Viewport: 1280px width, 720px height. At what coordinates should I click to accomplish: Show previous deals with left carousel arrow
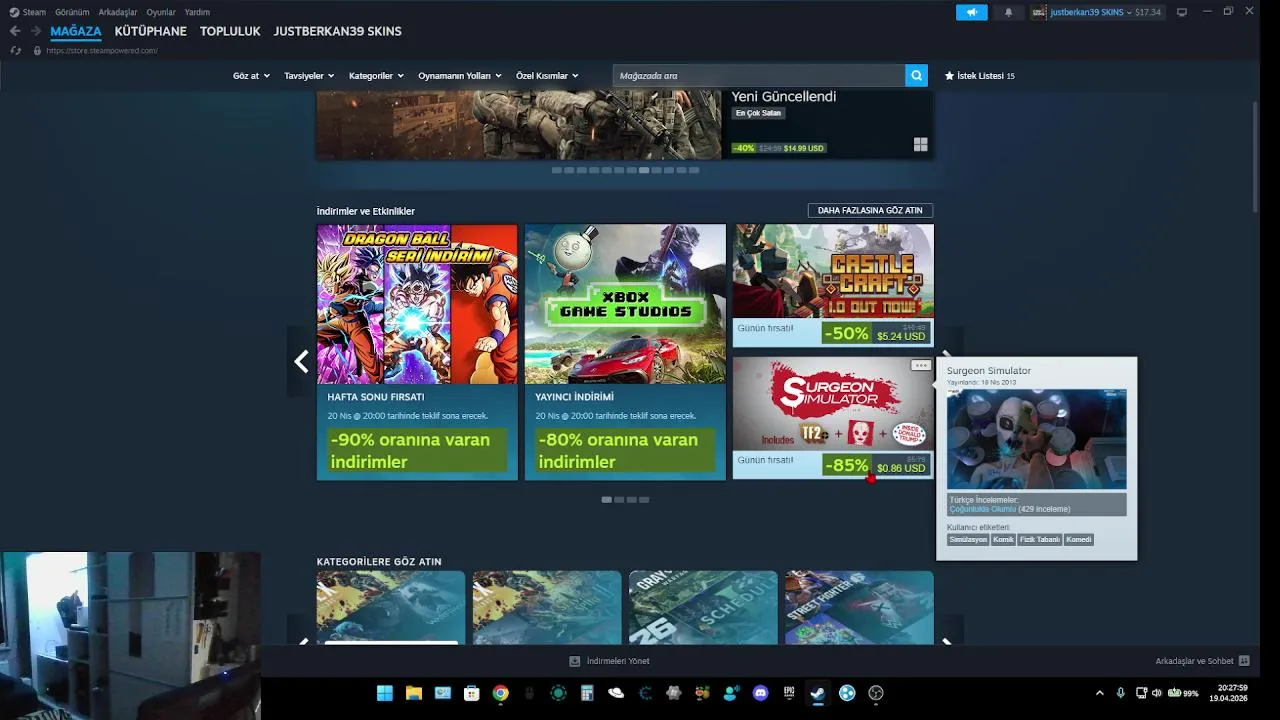(x=301, y=362)
